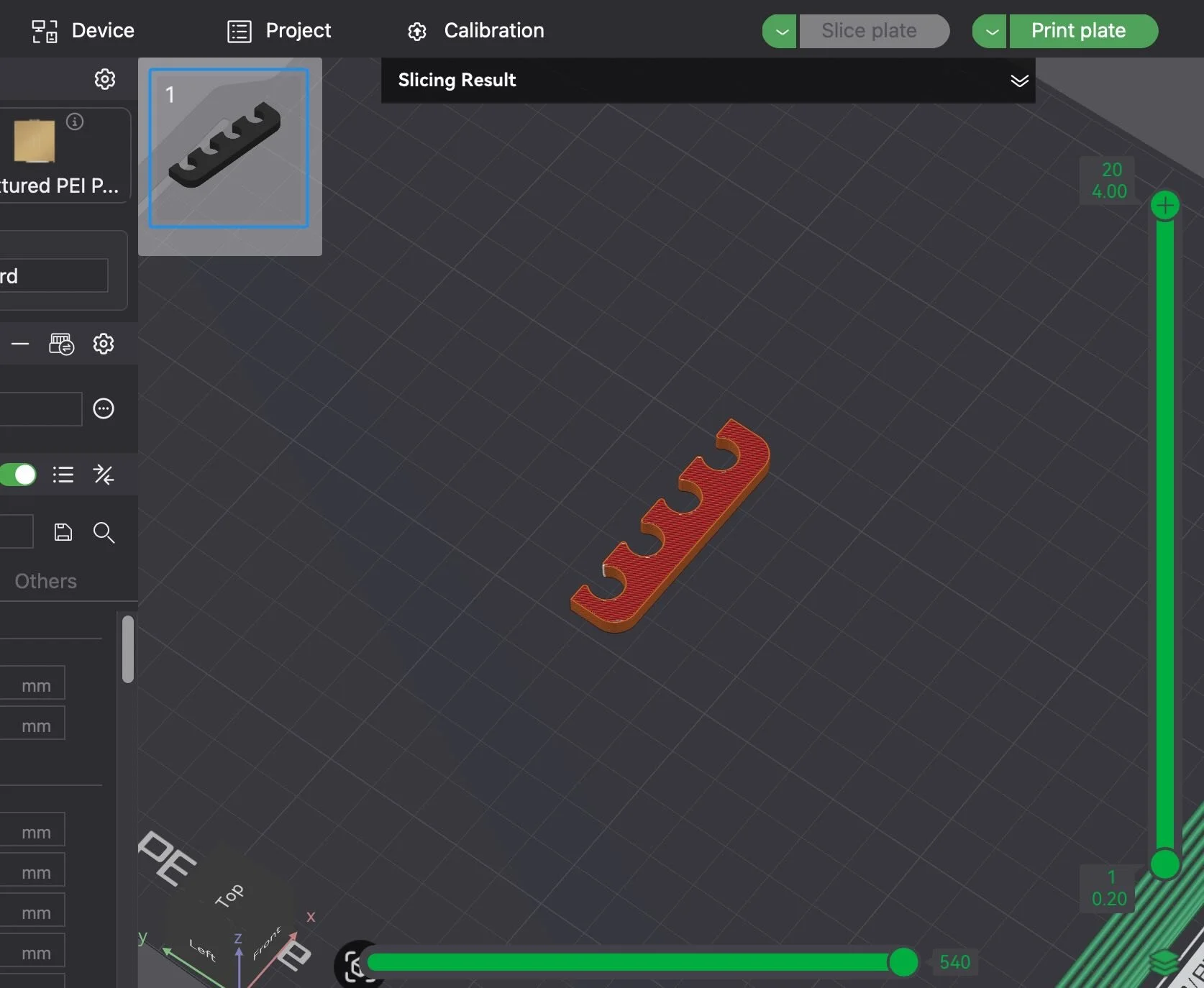Open the more options ellipsis icon
The height and width of the screenshot is (988, 1204).
(103, 408)
